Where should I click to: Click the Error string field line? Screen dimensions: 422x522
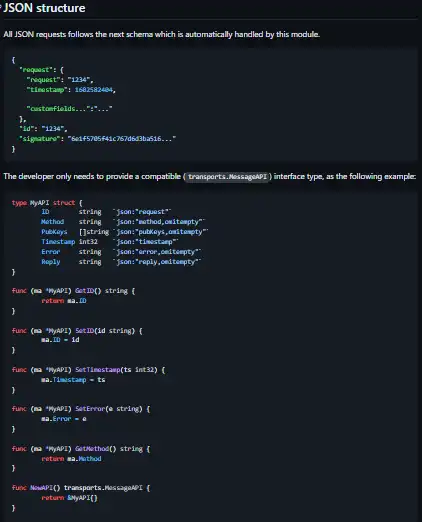pyautogui.click(x=121, y=252)
